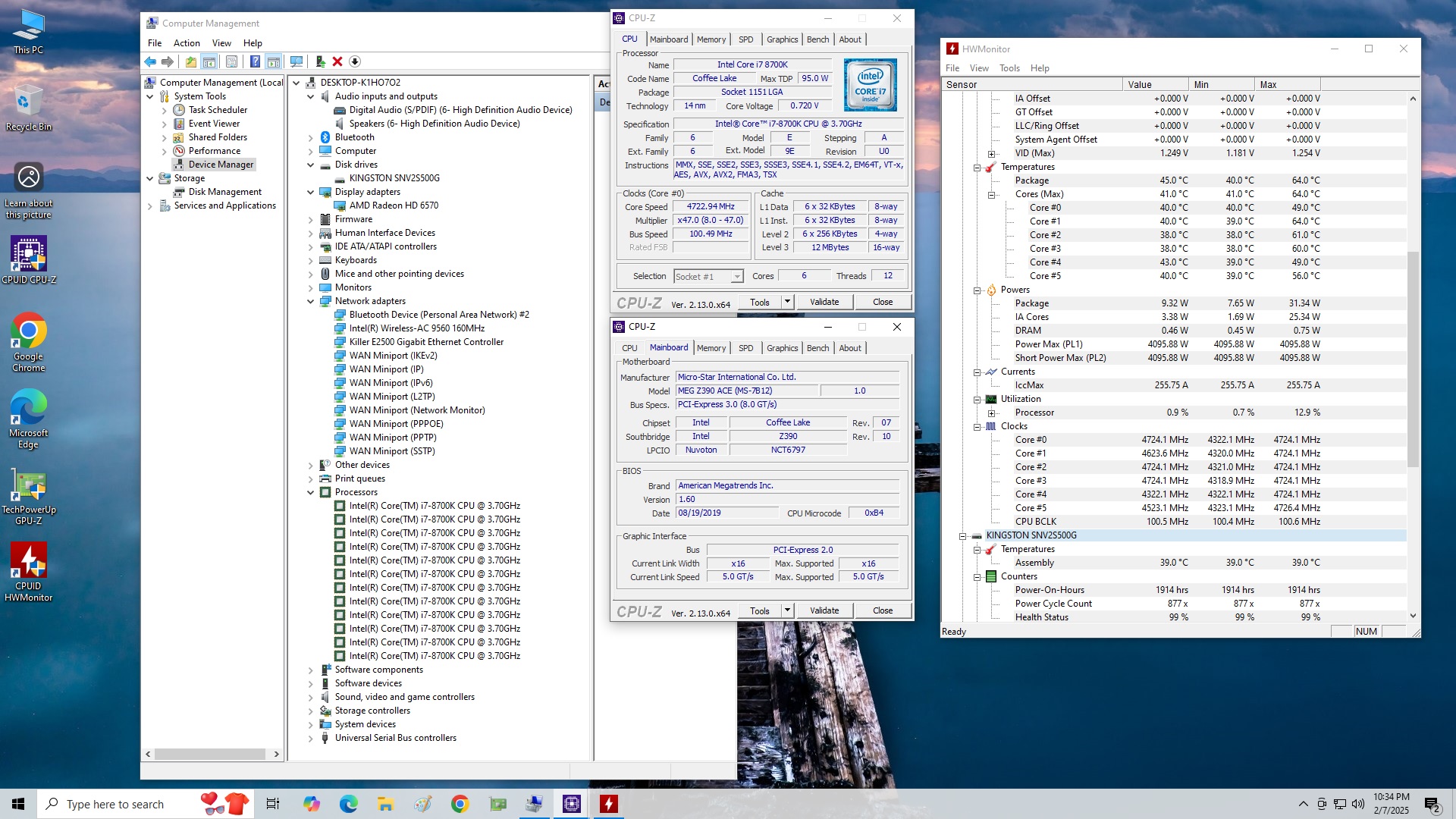
Task: Select AMD Radeon HD 6570 display adapter
Action: [394, 206]
